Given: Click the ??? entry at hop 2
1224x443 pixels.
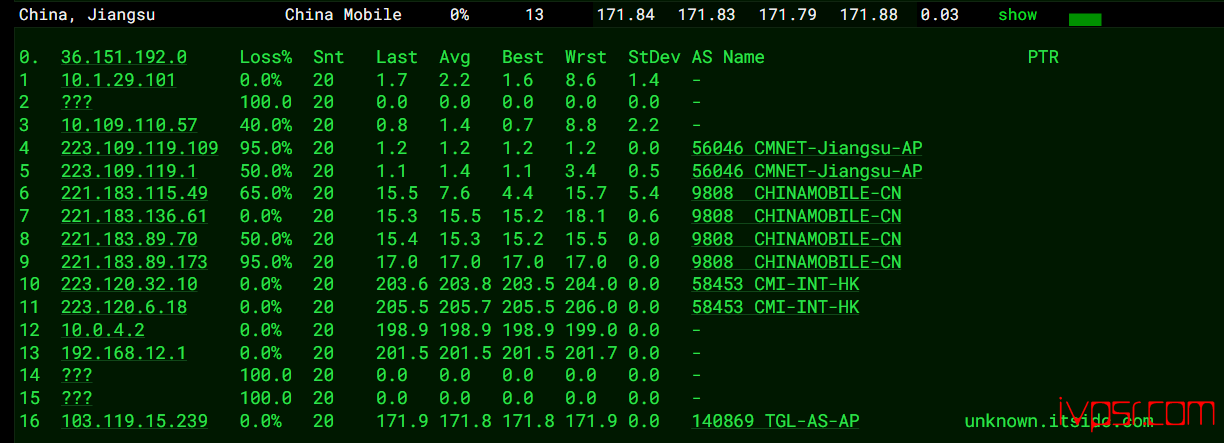Looking at the screenshot, I should pos(77,102).
